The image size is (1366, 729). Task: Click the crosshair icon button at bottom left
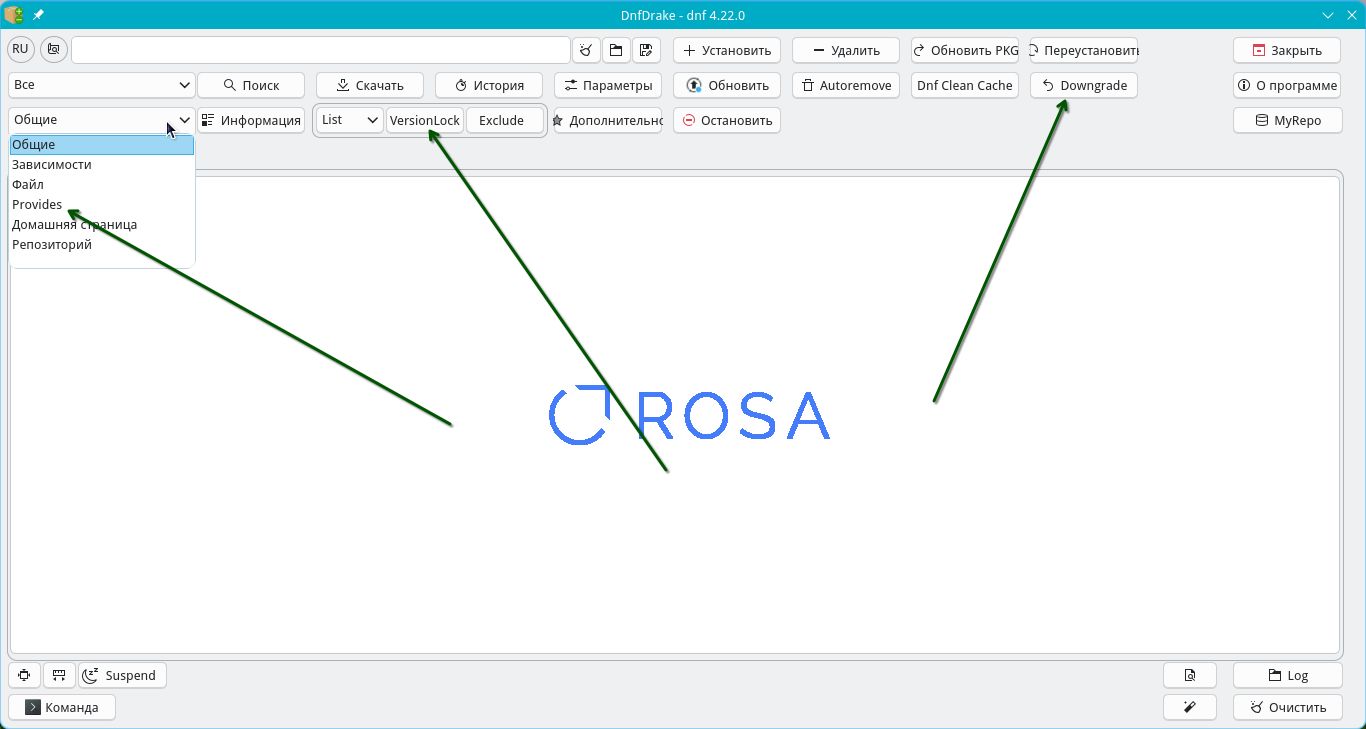pos(24,675)
